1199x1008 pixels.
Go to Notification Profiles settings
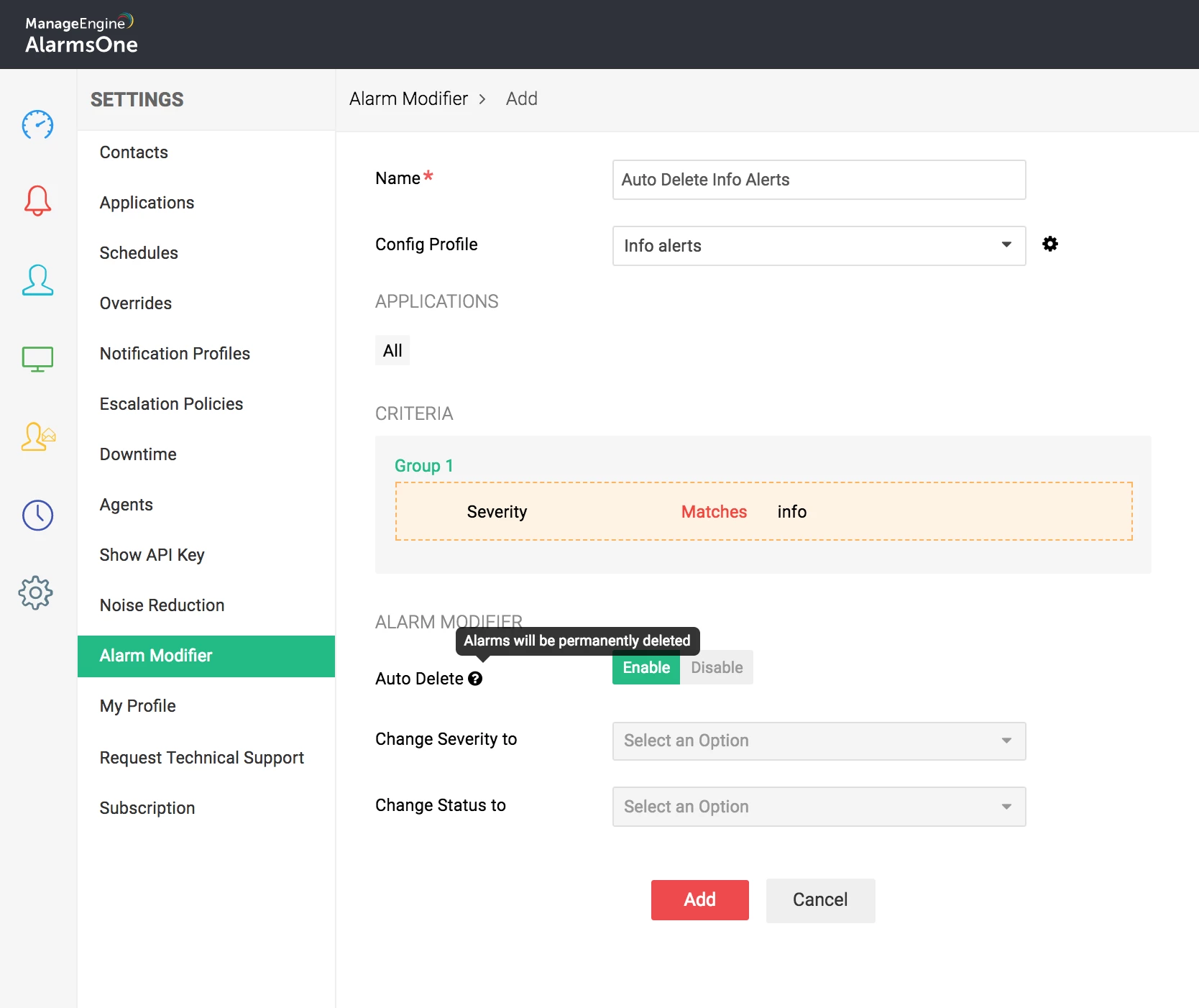[x=175, y=354]
